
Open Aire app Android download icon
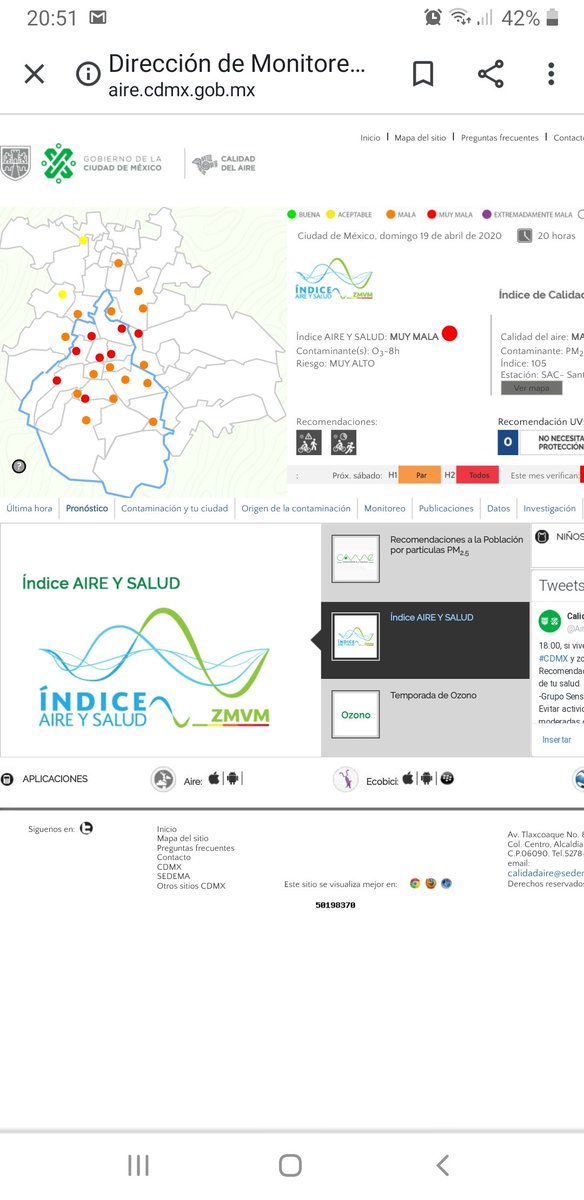(x=233, y=778)
